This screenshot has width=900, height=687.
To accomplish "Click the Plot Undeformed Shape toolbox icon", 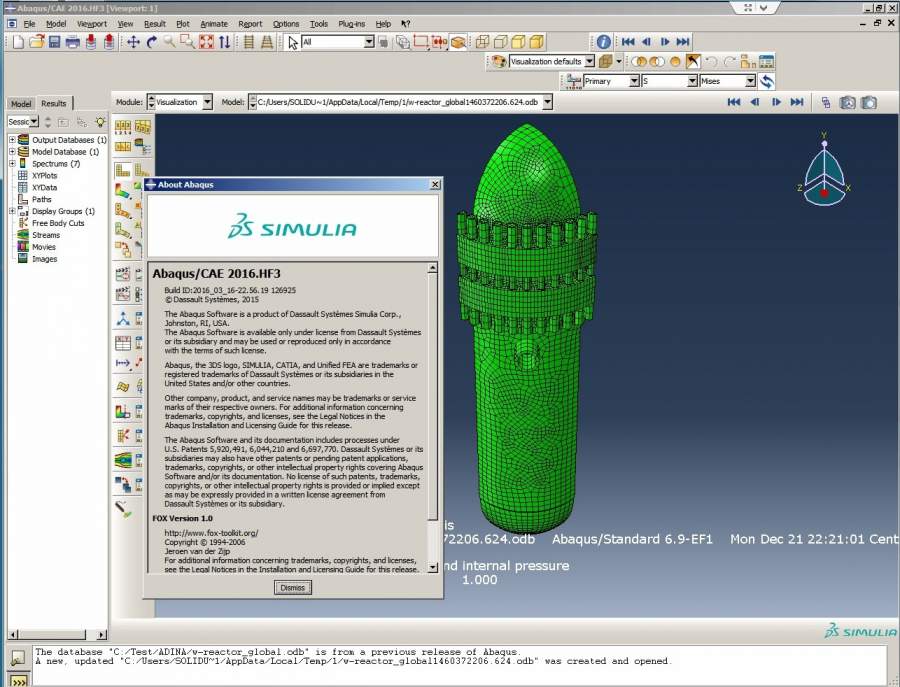I will click(x=123, y=170).
